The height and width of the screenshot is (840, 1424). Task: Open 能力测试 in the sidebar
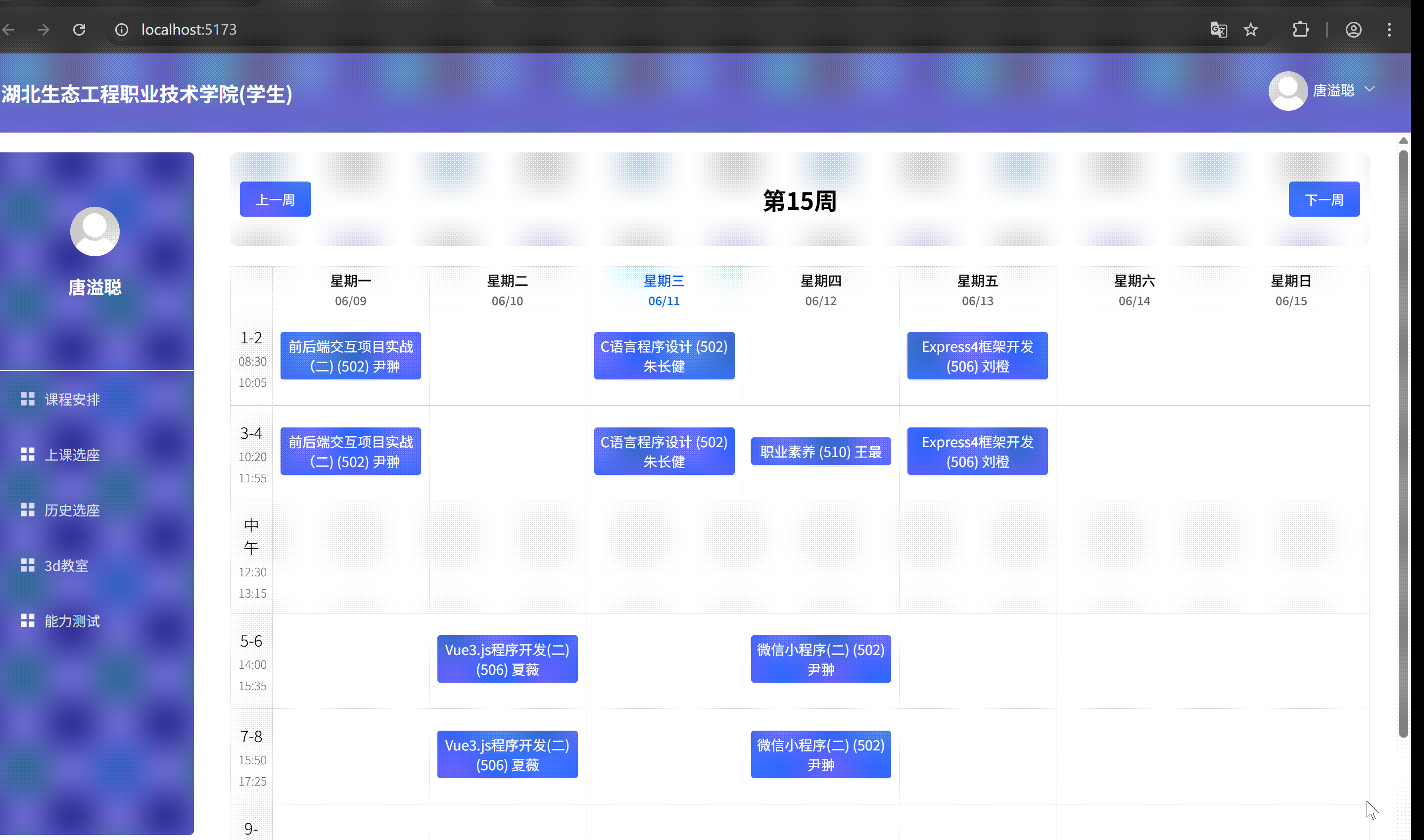tap(72, 621)
